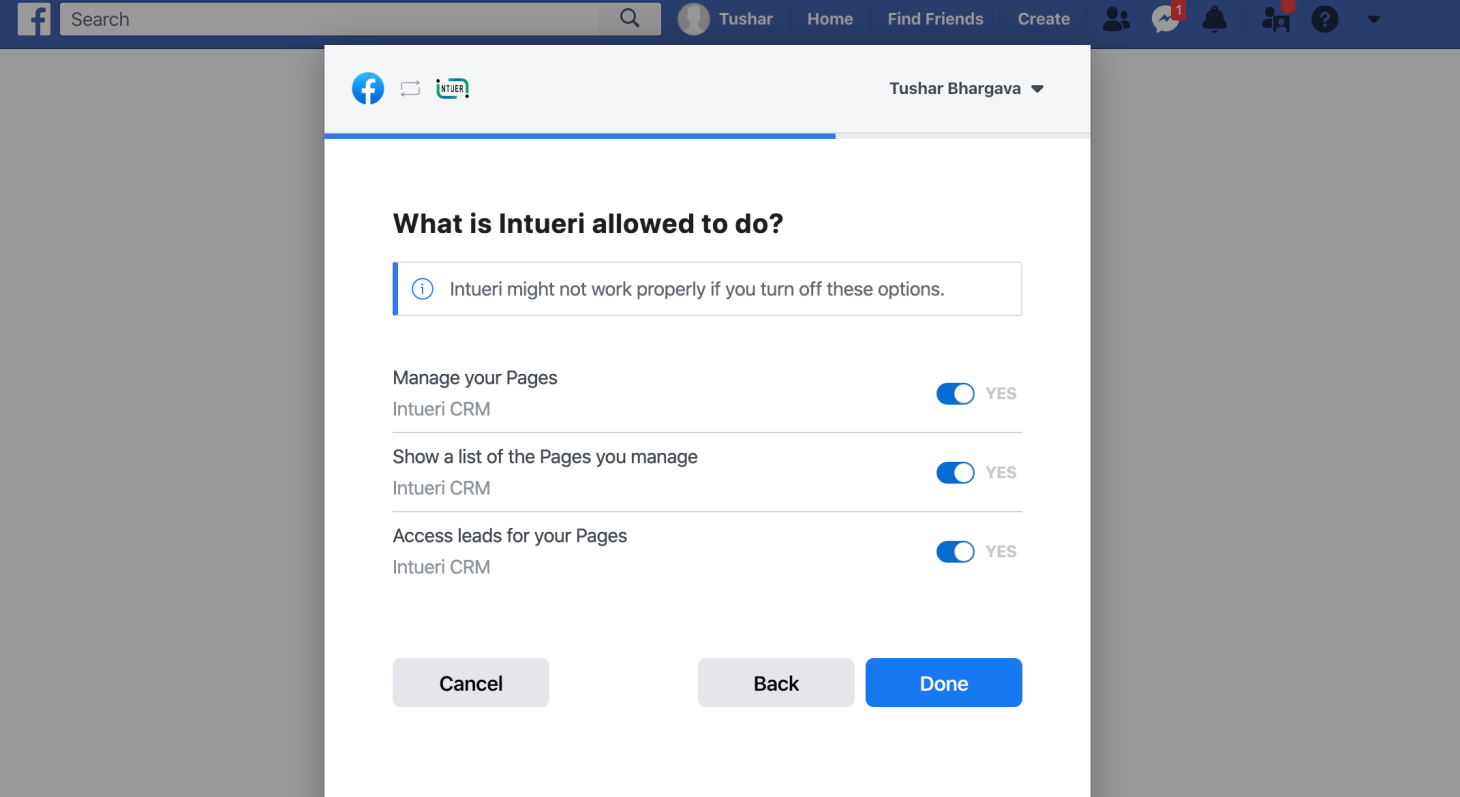Click 'Intueri CRM' under Manage your Pages

point(441,409)
